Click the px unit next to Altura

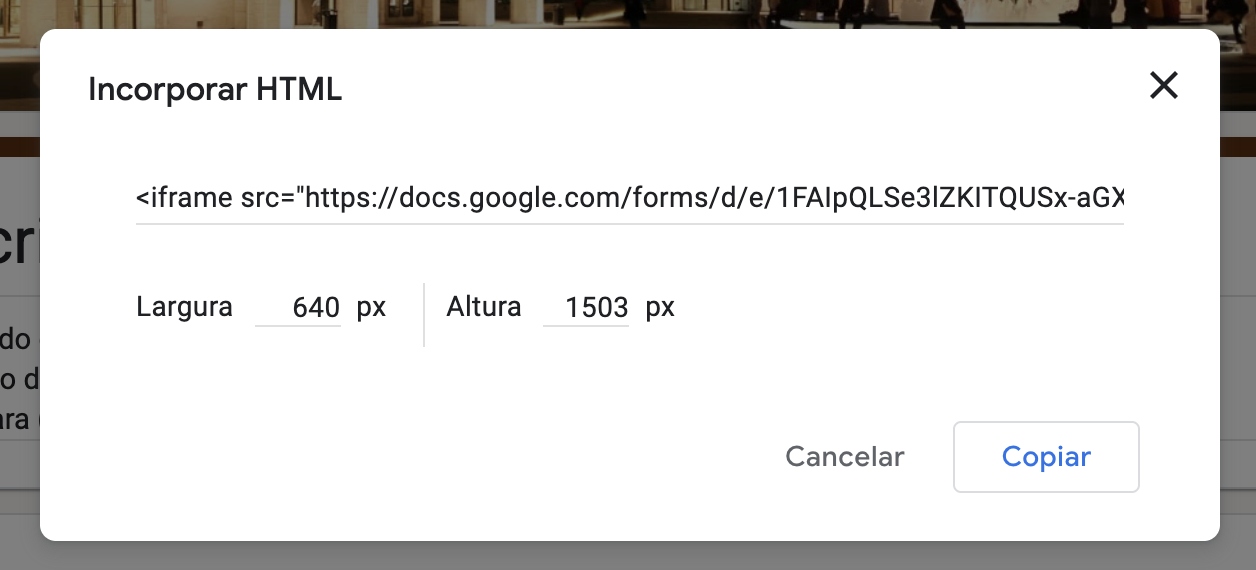coord(660,307)
